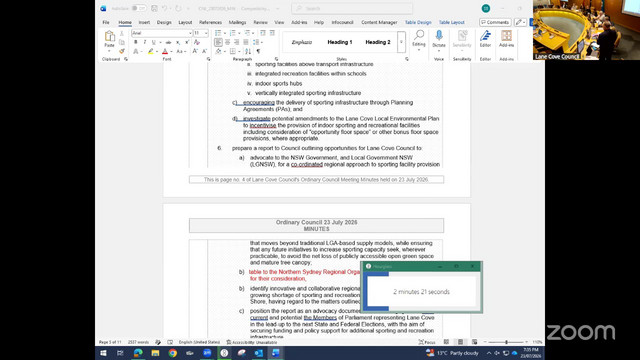The height and width of the screenshot is (360, 640).
Task: Click the Comments button
Action: 495,22
